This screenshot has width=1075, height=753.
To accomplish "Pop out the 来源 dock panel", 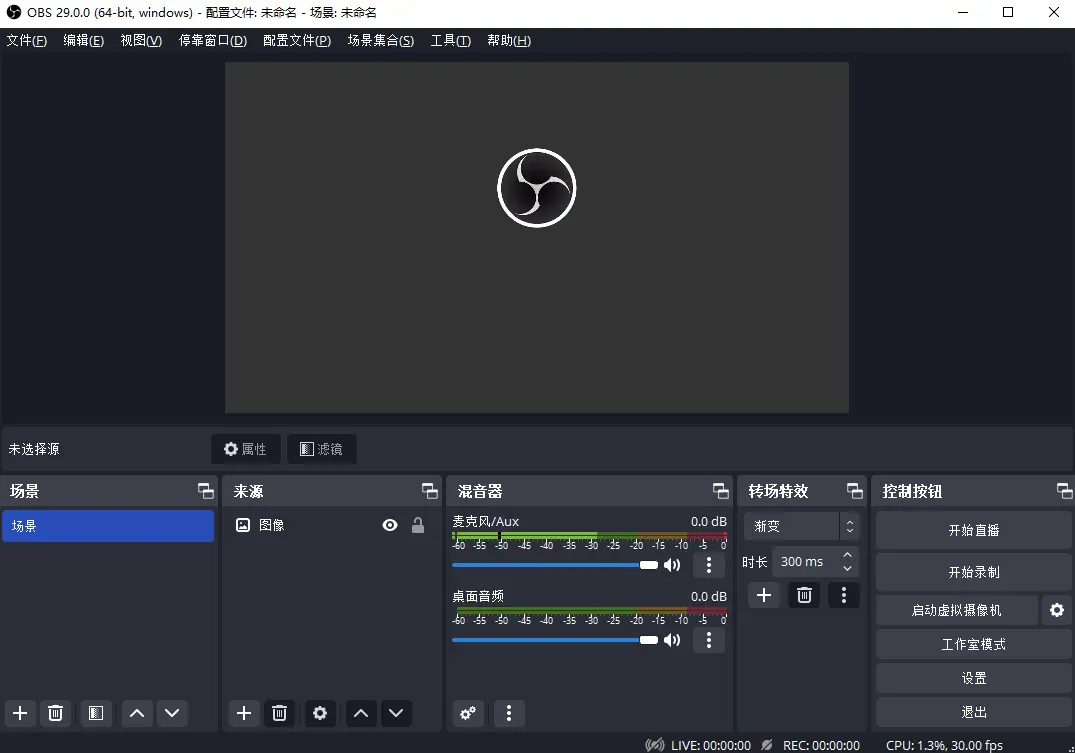I will point(430,491).
